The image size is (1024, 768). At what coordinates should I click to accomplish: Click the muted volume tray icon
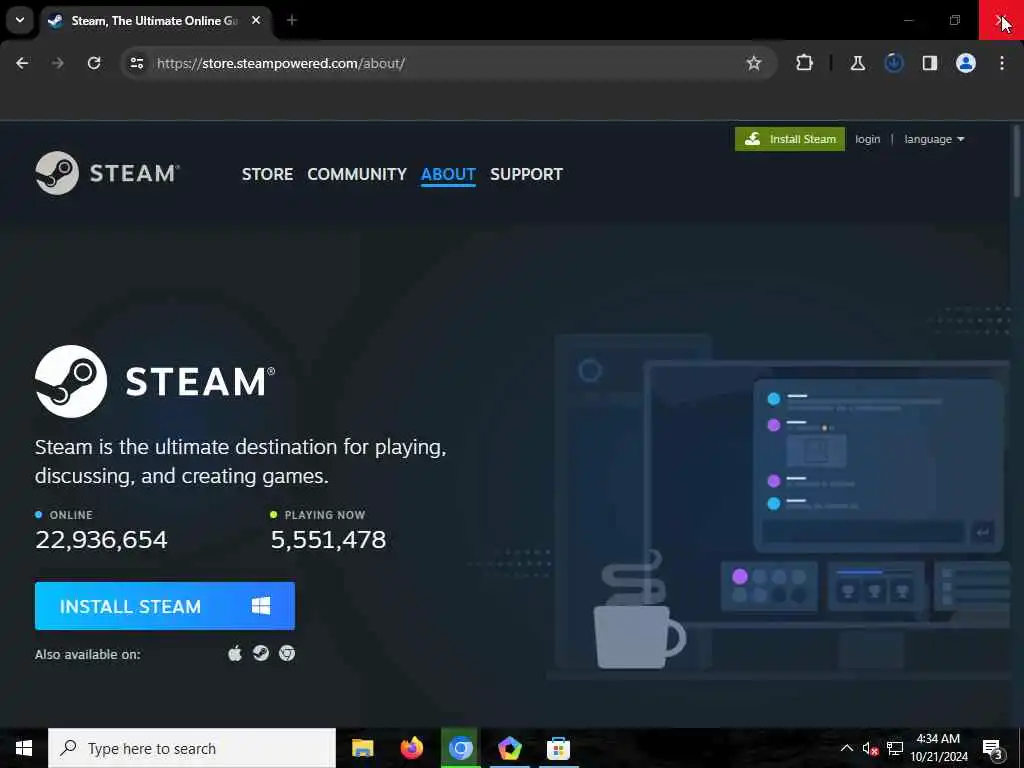point(870,748)
